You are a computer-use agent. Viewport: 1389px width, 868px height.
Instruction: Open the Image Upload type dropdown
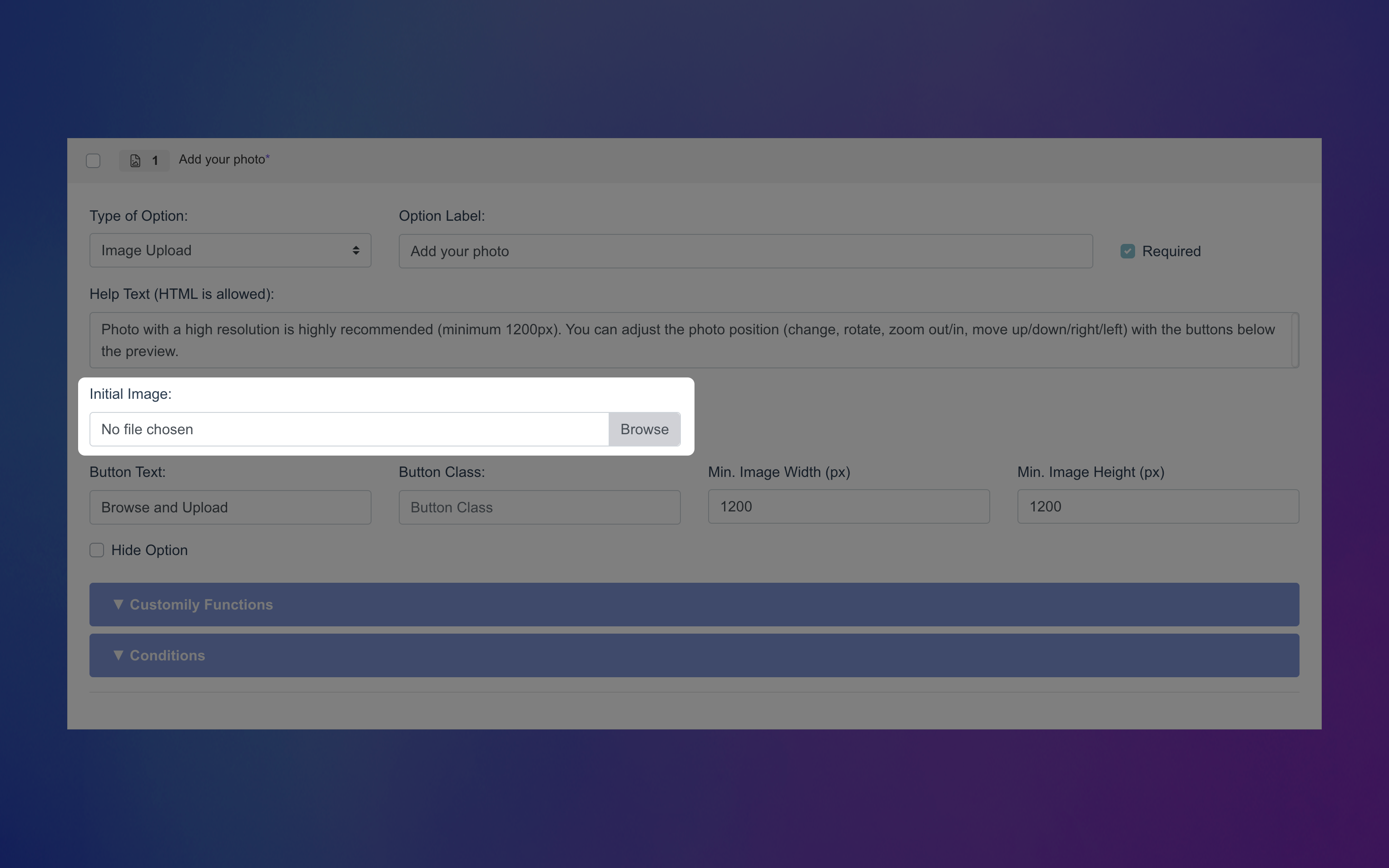tap(229, 250)
